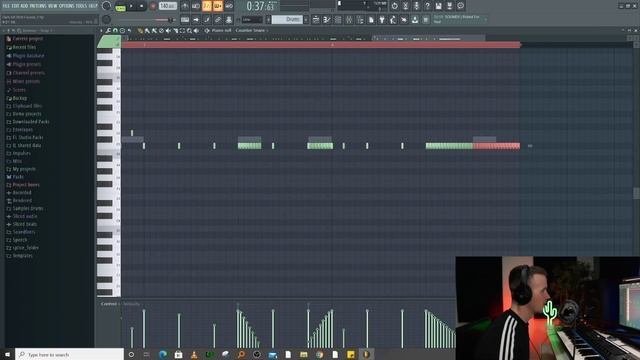Click the step edit arrow icon
640x360 pixels.
click(196, 20)
